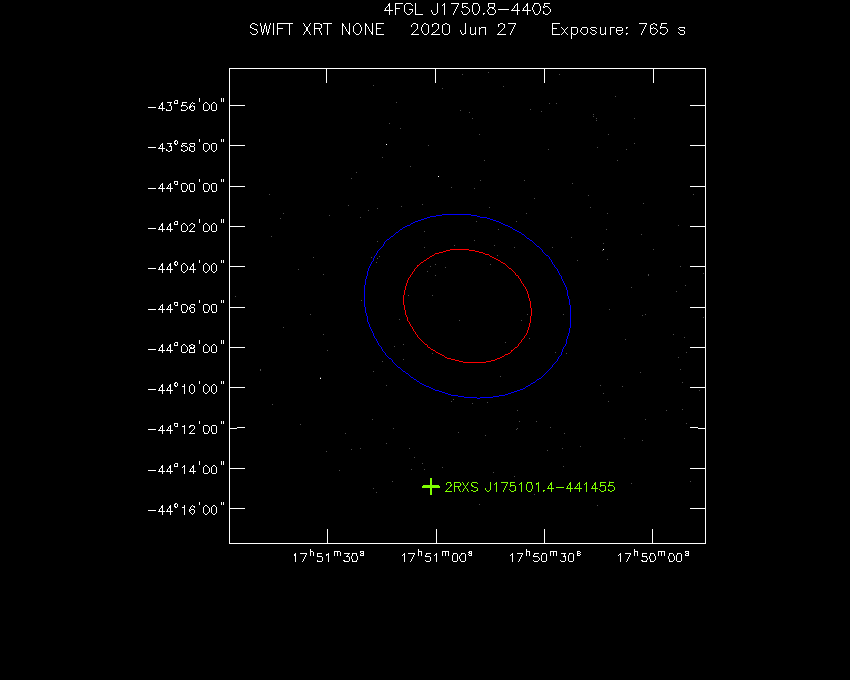850x680 pixels.
Task: Click declination label -44°16'00"
Action: pos(186,510)
